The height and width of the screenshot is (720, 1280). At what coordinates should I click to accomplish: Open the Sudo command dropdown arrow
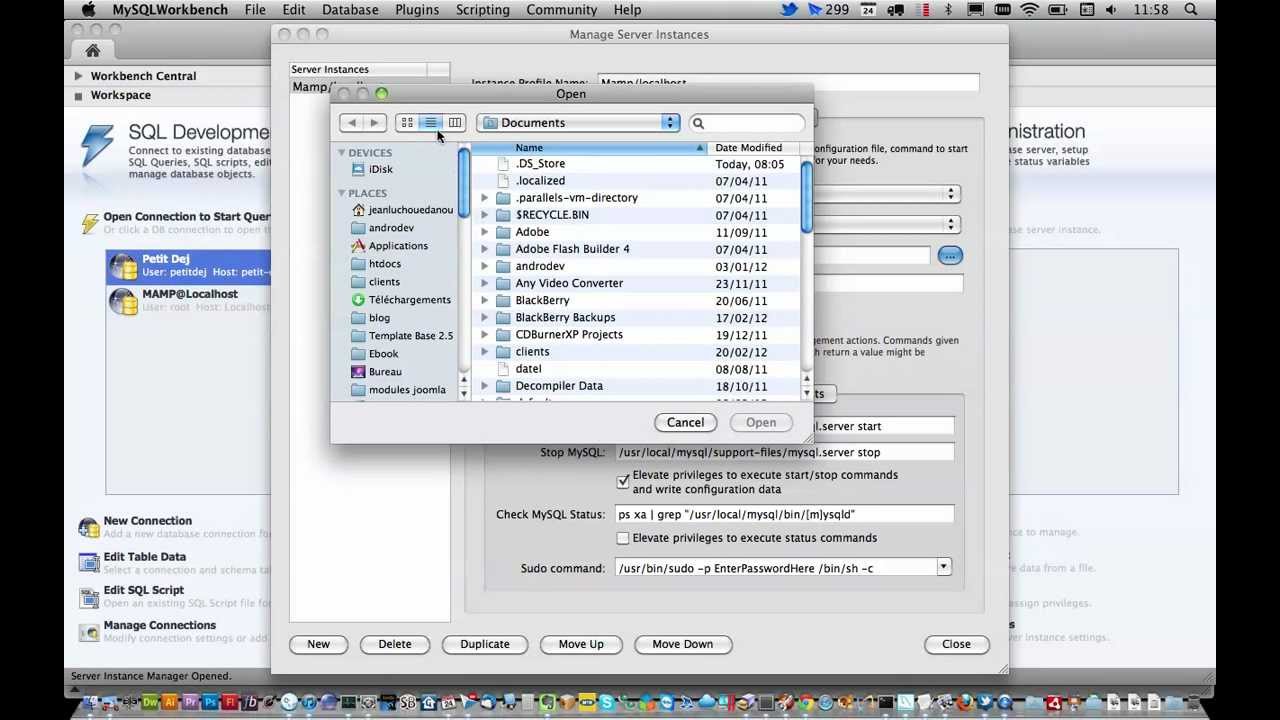click(x=943, y=567)
